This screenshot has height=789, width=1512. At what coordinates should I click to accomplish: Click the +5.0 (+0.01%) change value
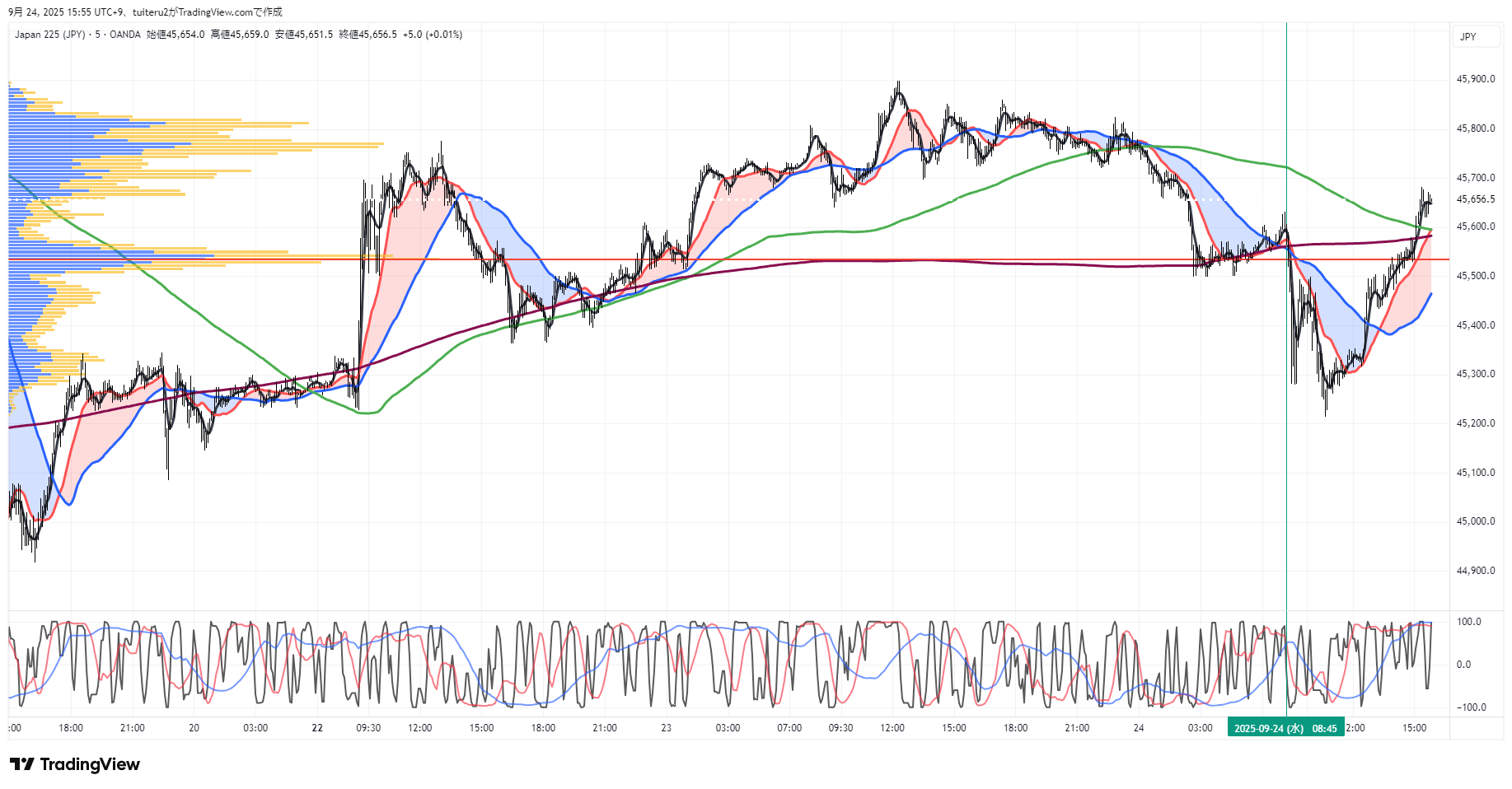(433, 35)
